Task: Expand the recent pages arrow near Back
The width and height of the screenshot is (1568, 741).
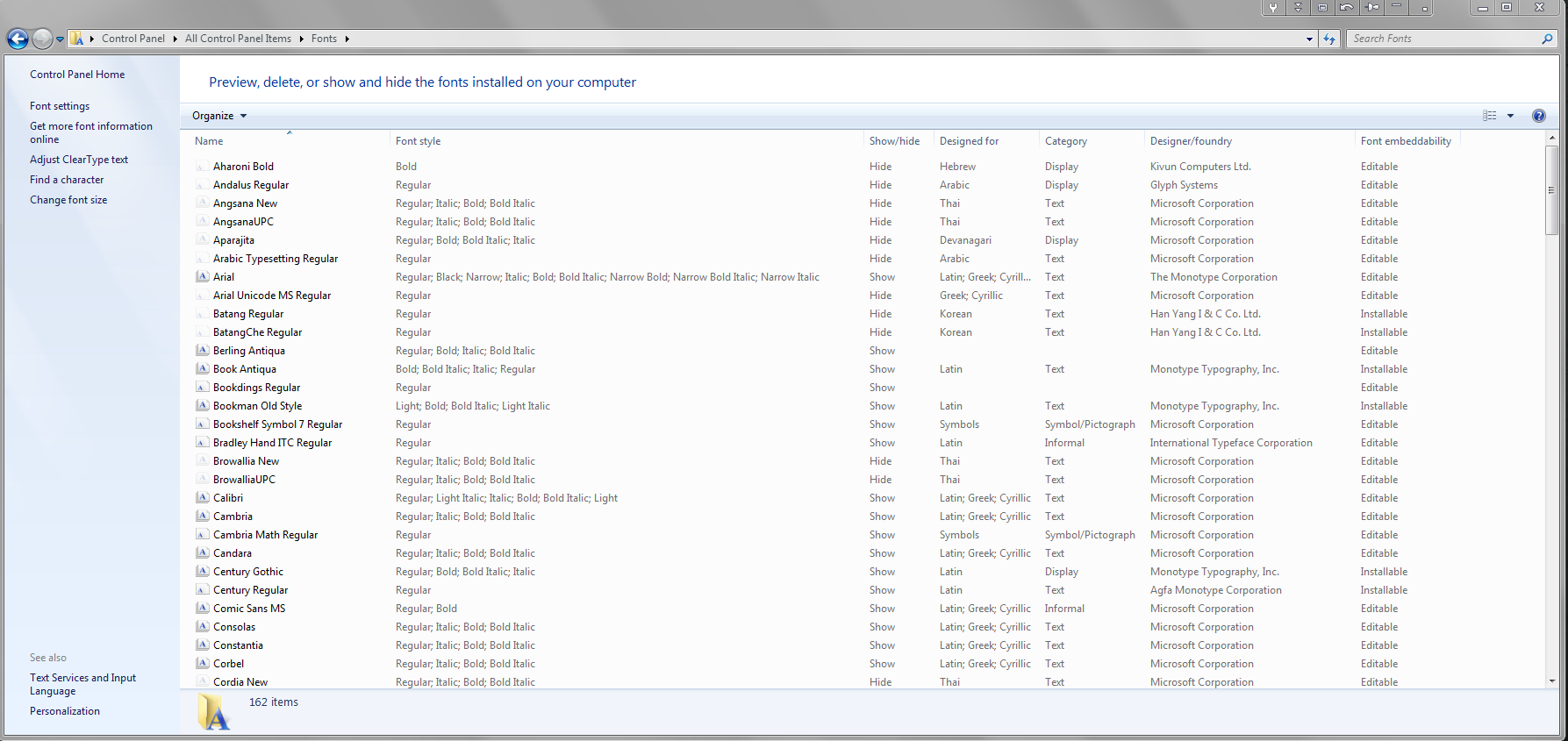Action: [x=60, y=39]
